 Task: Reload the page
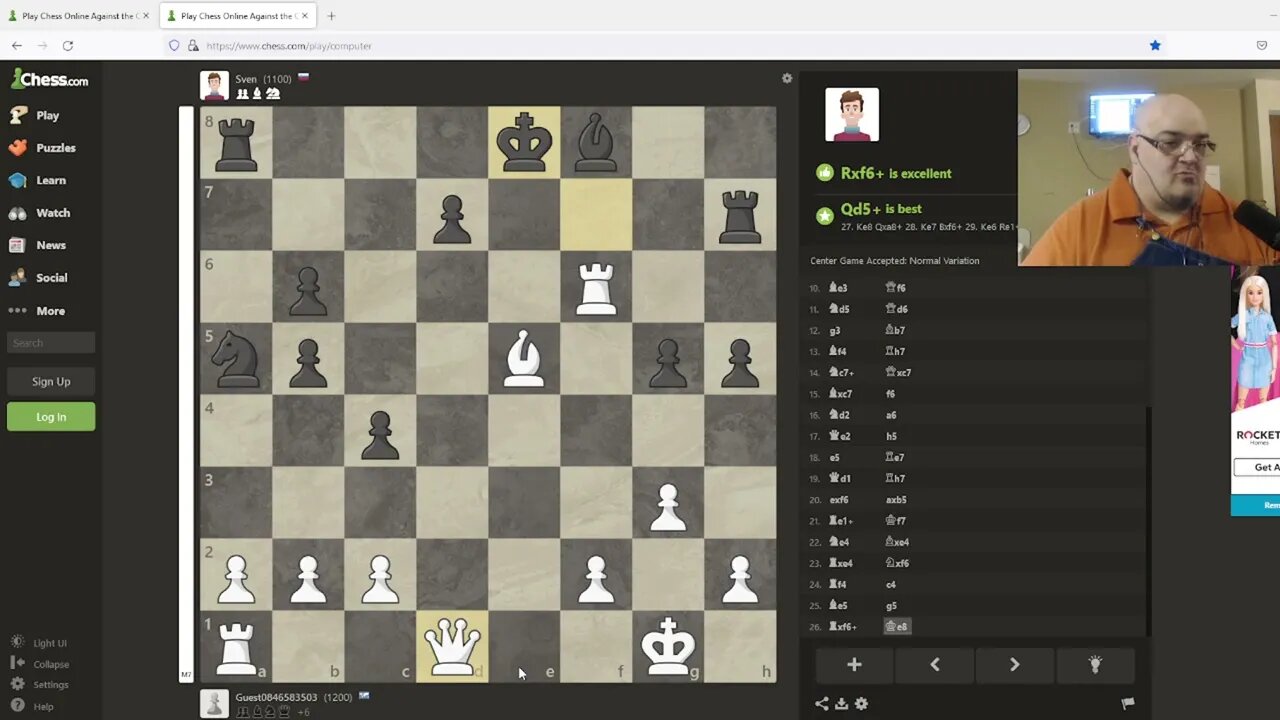68,46
